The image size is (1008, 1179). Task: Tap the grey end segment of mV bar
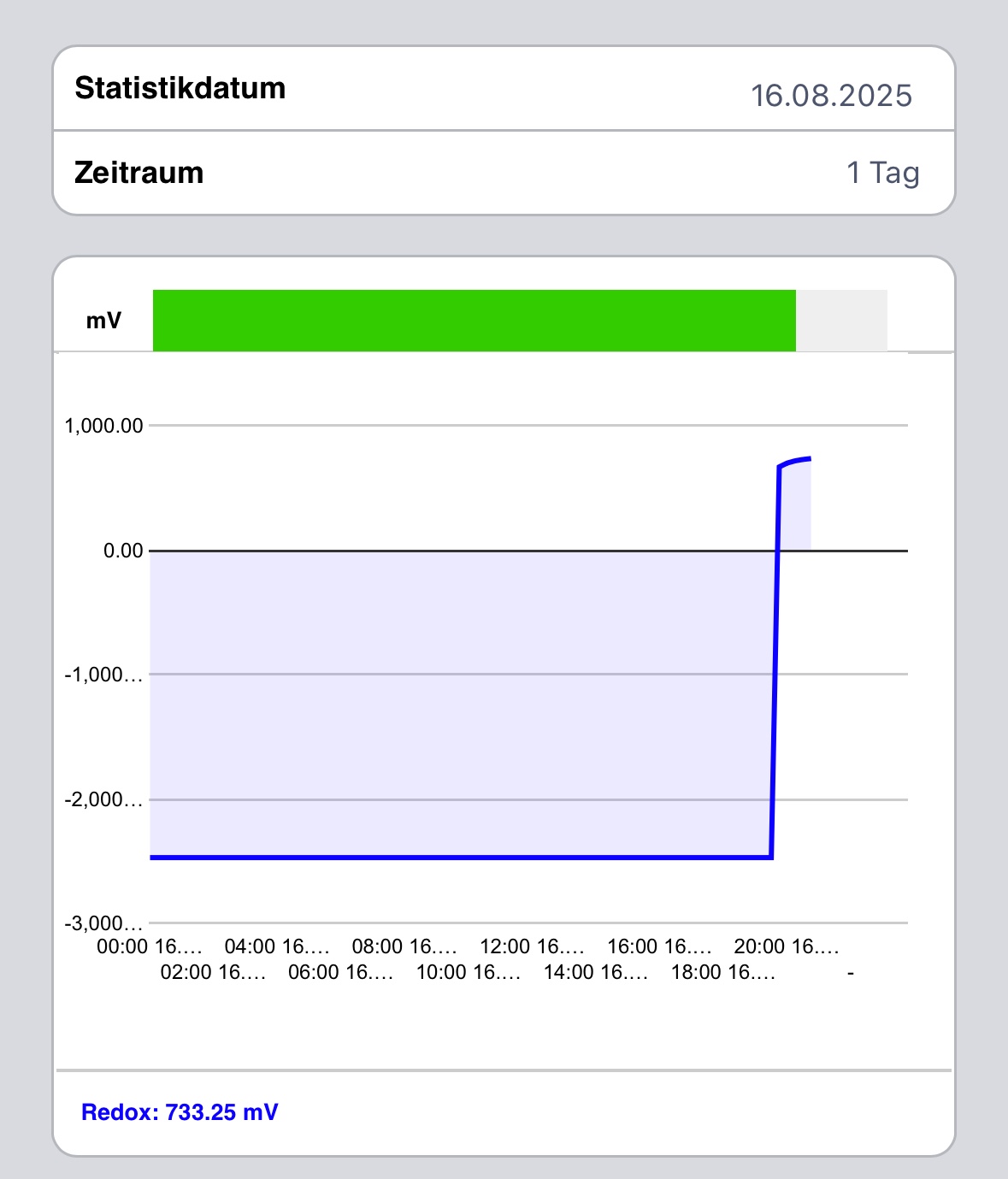(841, 321)
